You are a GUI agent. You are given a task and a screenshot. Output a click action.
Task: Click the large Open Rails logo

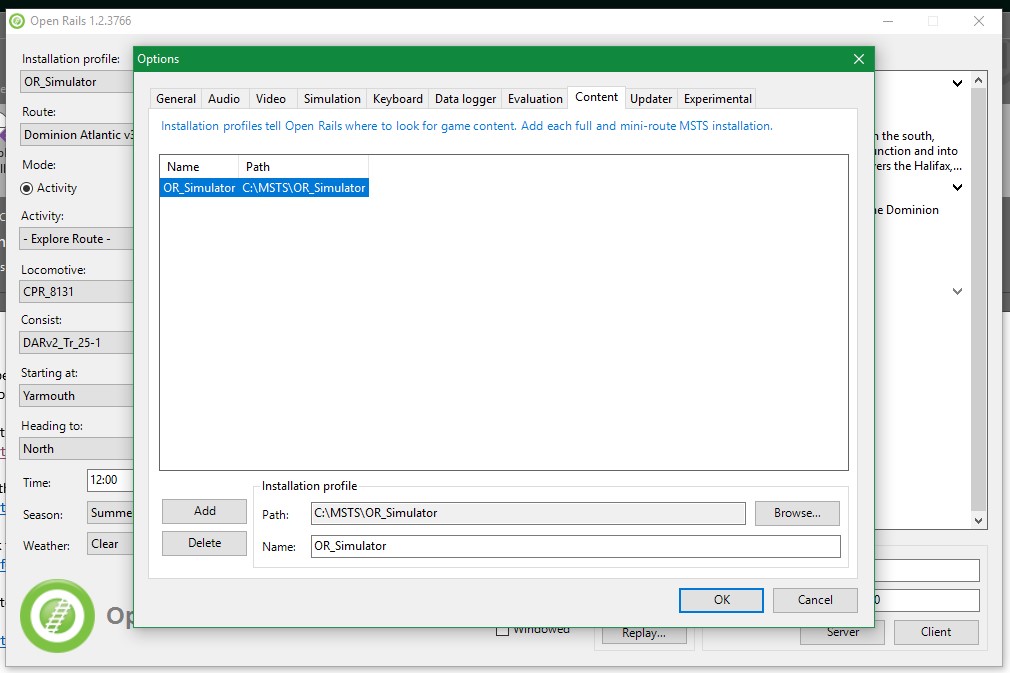[x=57, y=616]
